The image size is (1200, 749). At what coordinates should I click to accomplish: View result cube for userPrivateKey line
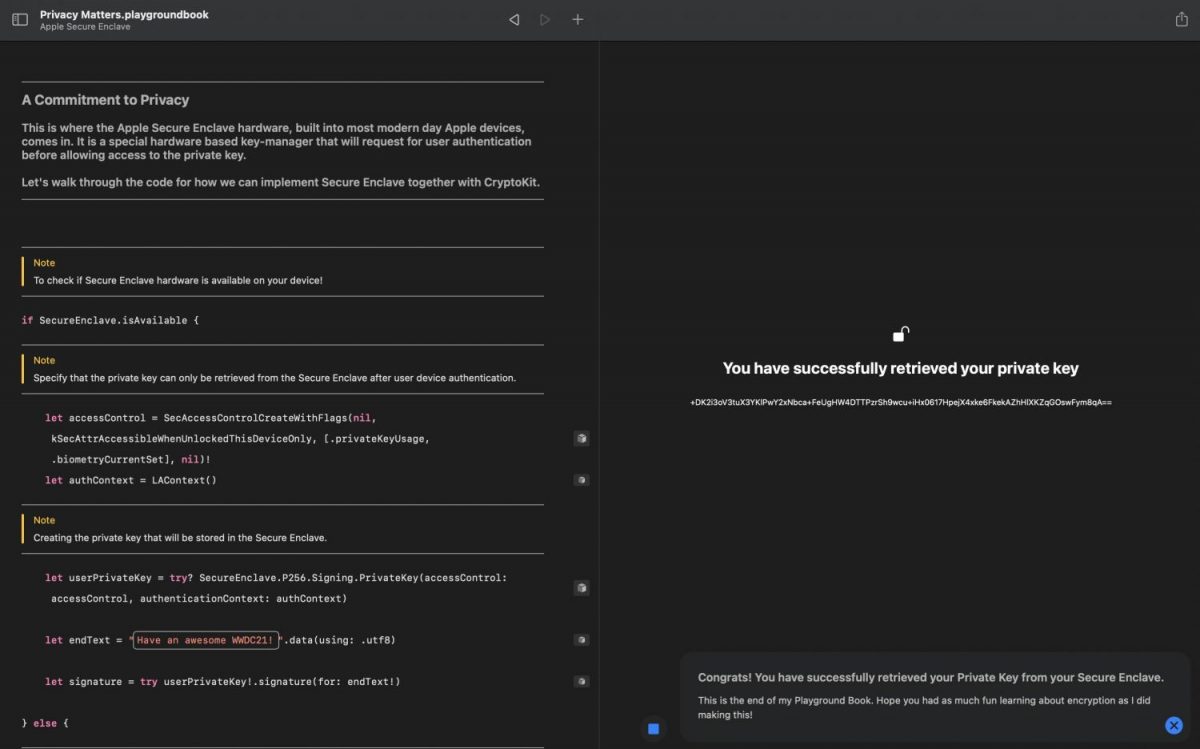coord(581,588)
